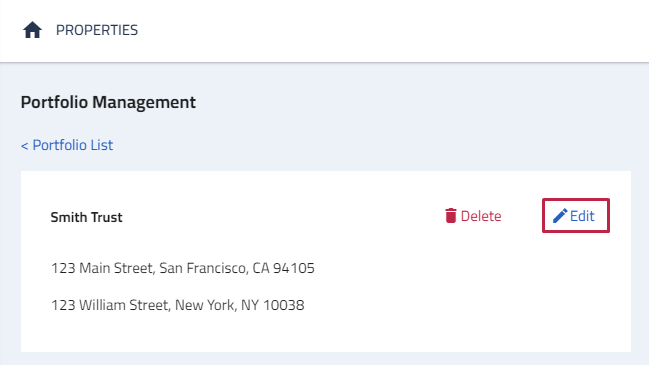Click the blue pencil edit icon

click(x=560, y=216)
